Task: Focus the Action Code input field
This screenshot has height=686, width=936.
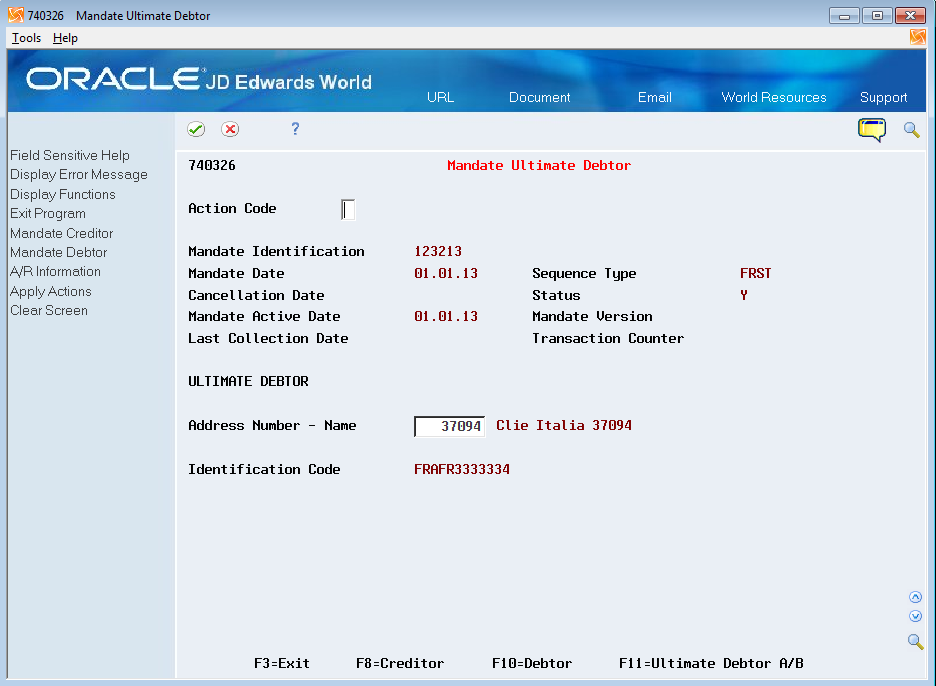Action: (348, 210)
